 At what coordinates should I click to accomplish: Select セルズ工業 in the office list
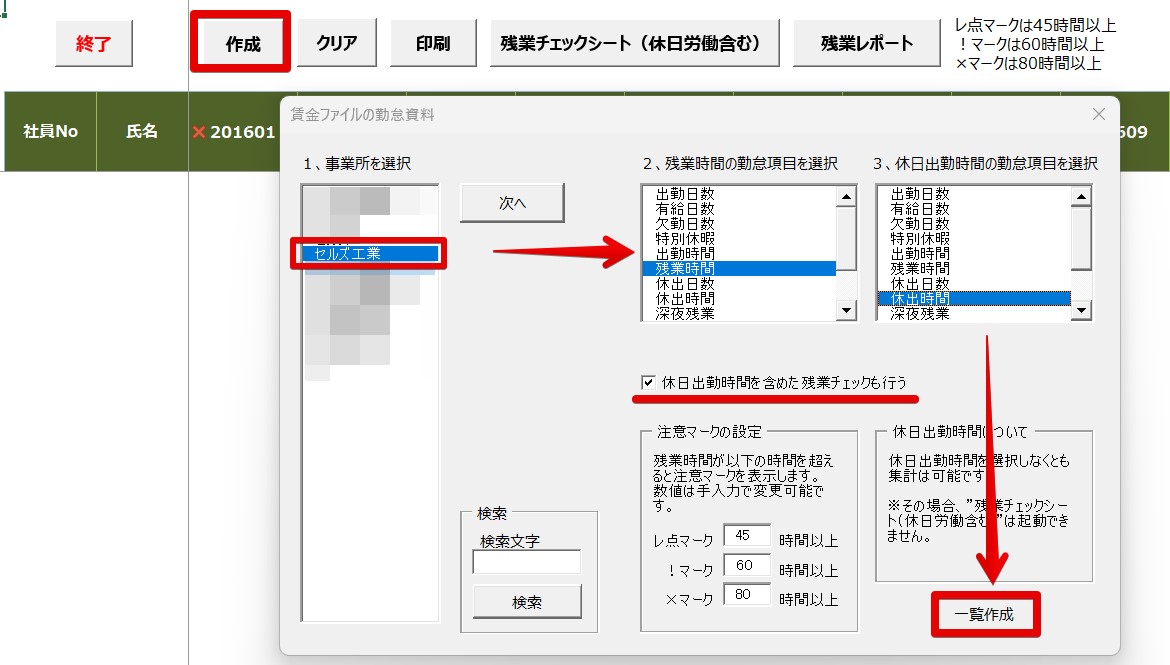point(370,254)
